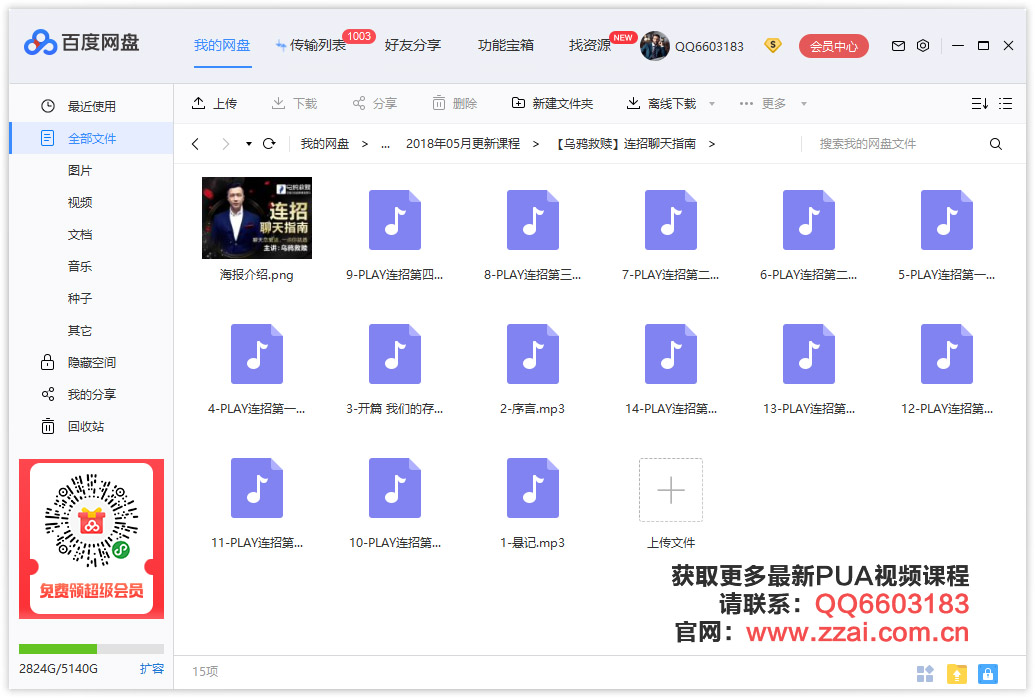The height and width of the screenshot is (698, 1035).
Task: Click the QQ6603183 user avatar
Action: 655,46
